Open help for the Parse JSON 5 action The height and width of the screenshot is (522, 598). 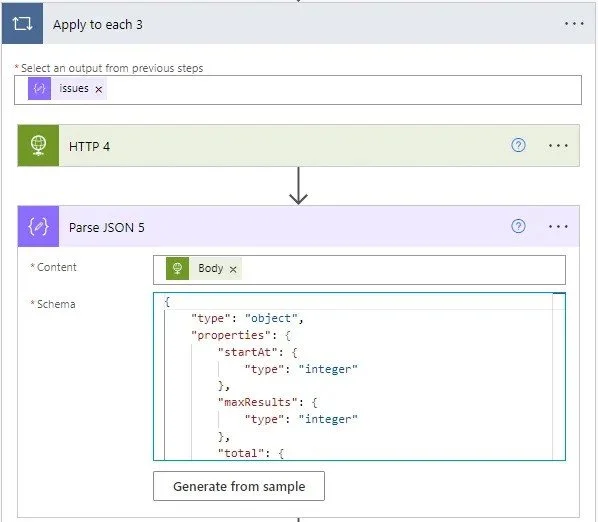point(518,226)
